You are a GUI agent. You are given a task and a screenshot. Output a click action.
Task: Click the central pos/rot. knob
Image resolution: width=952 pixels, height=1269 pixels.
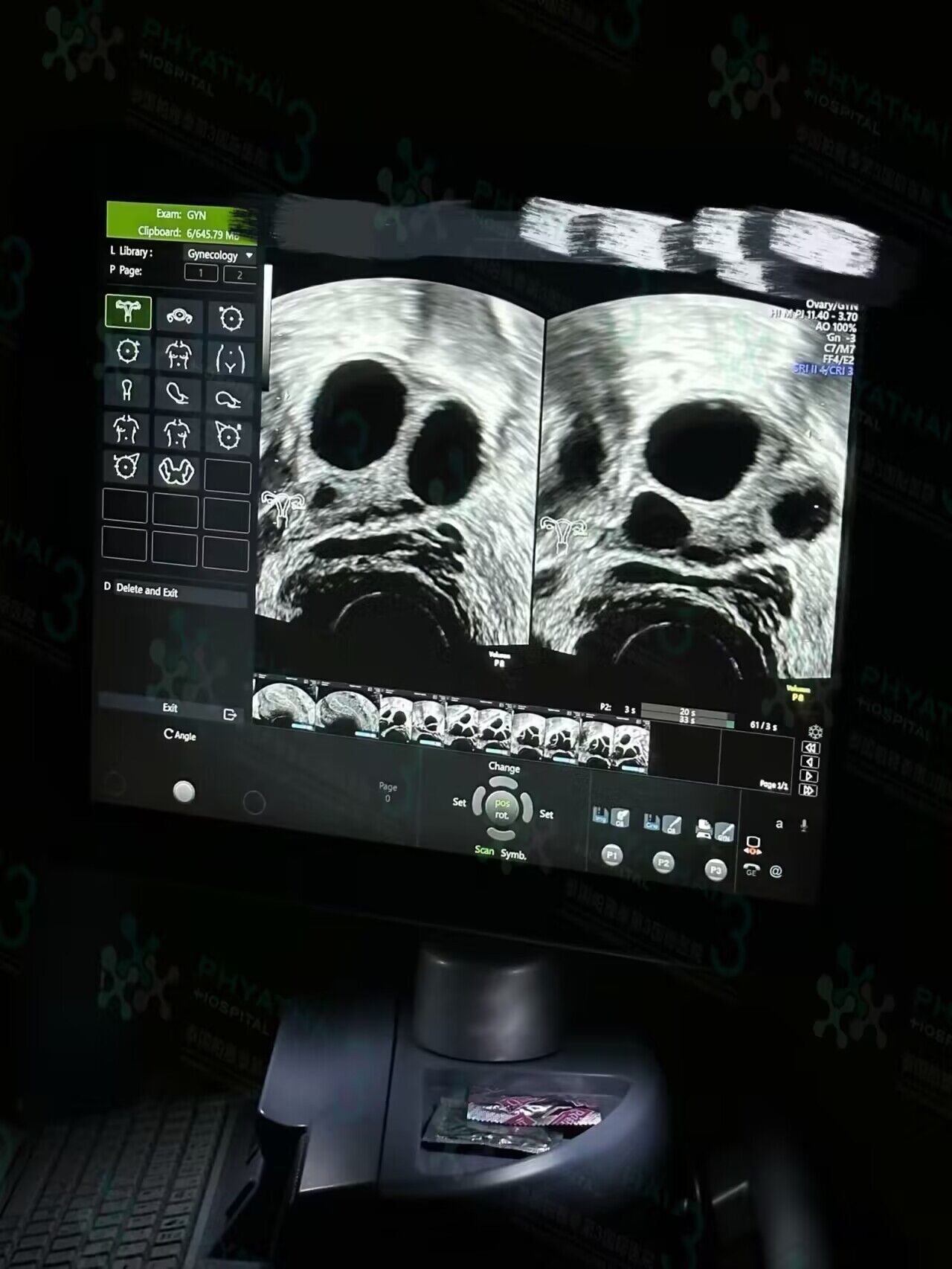pos(503,809)
